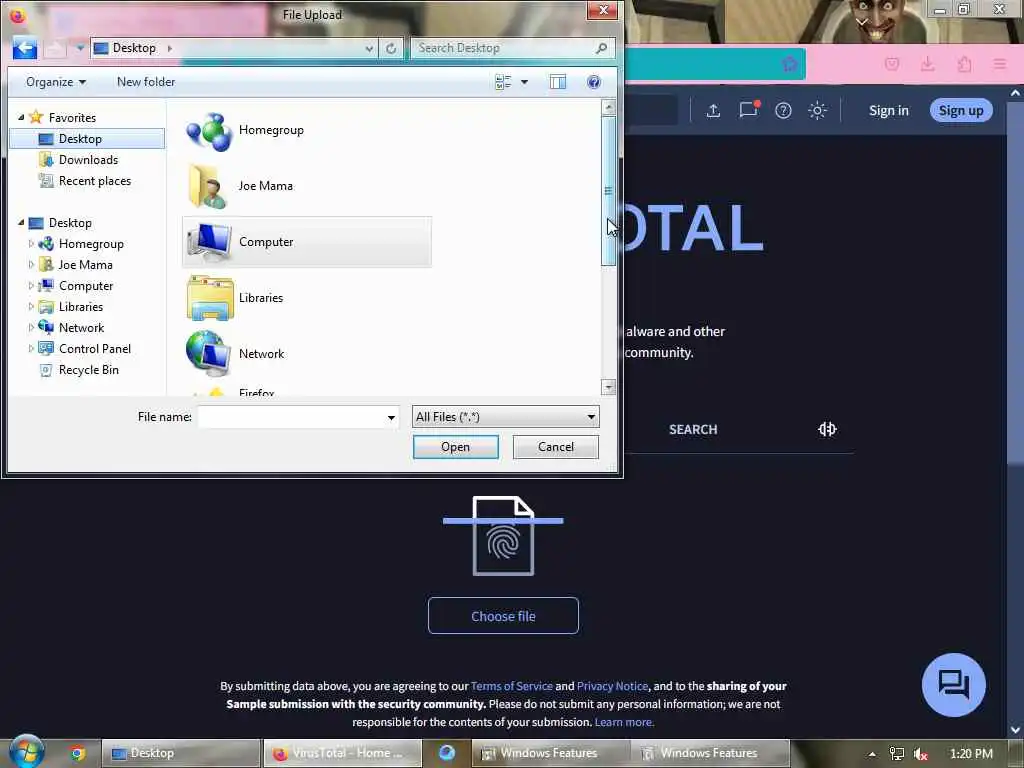Show hidden tray icons arrow
The image size is (1024, 768).
(x=872, y=754)
